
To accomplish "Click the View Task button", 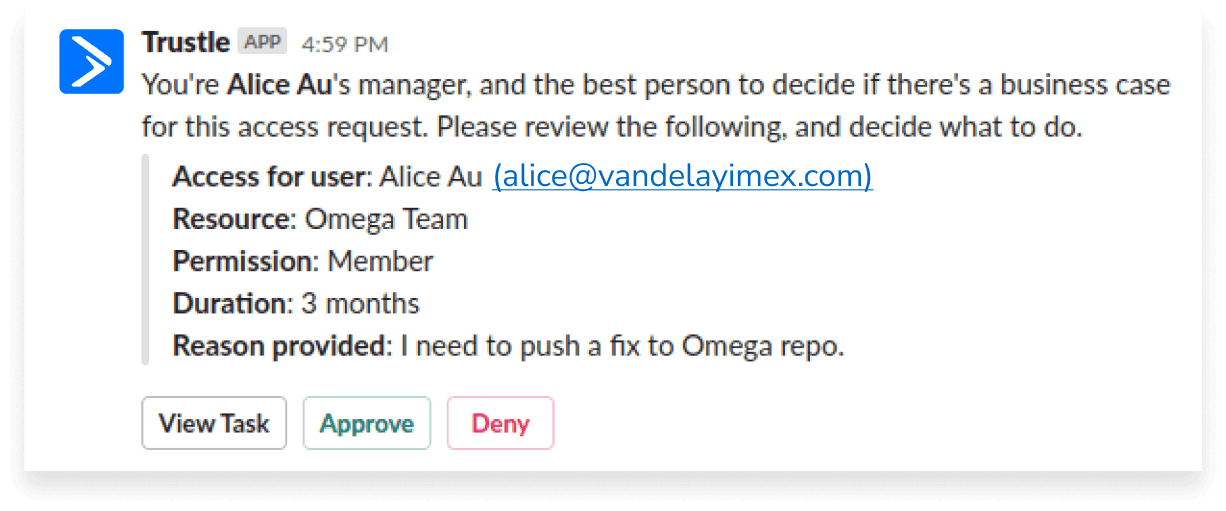I will pos(214,423).
